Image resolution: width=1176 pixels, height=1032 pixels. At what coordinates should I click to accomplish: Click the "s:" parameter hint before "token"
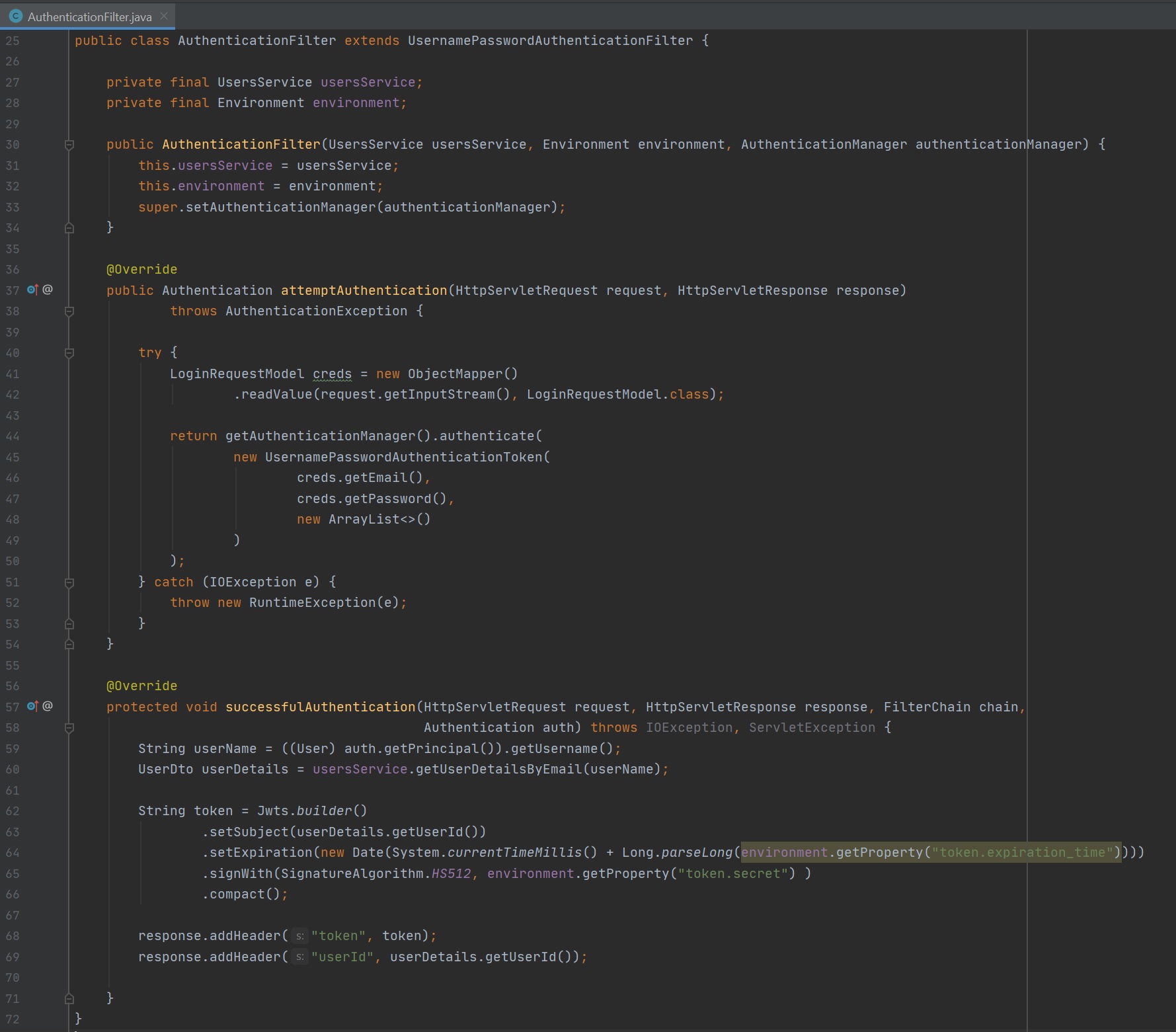[x=299, y=936]
